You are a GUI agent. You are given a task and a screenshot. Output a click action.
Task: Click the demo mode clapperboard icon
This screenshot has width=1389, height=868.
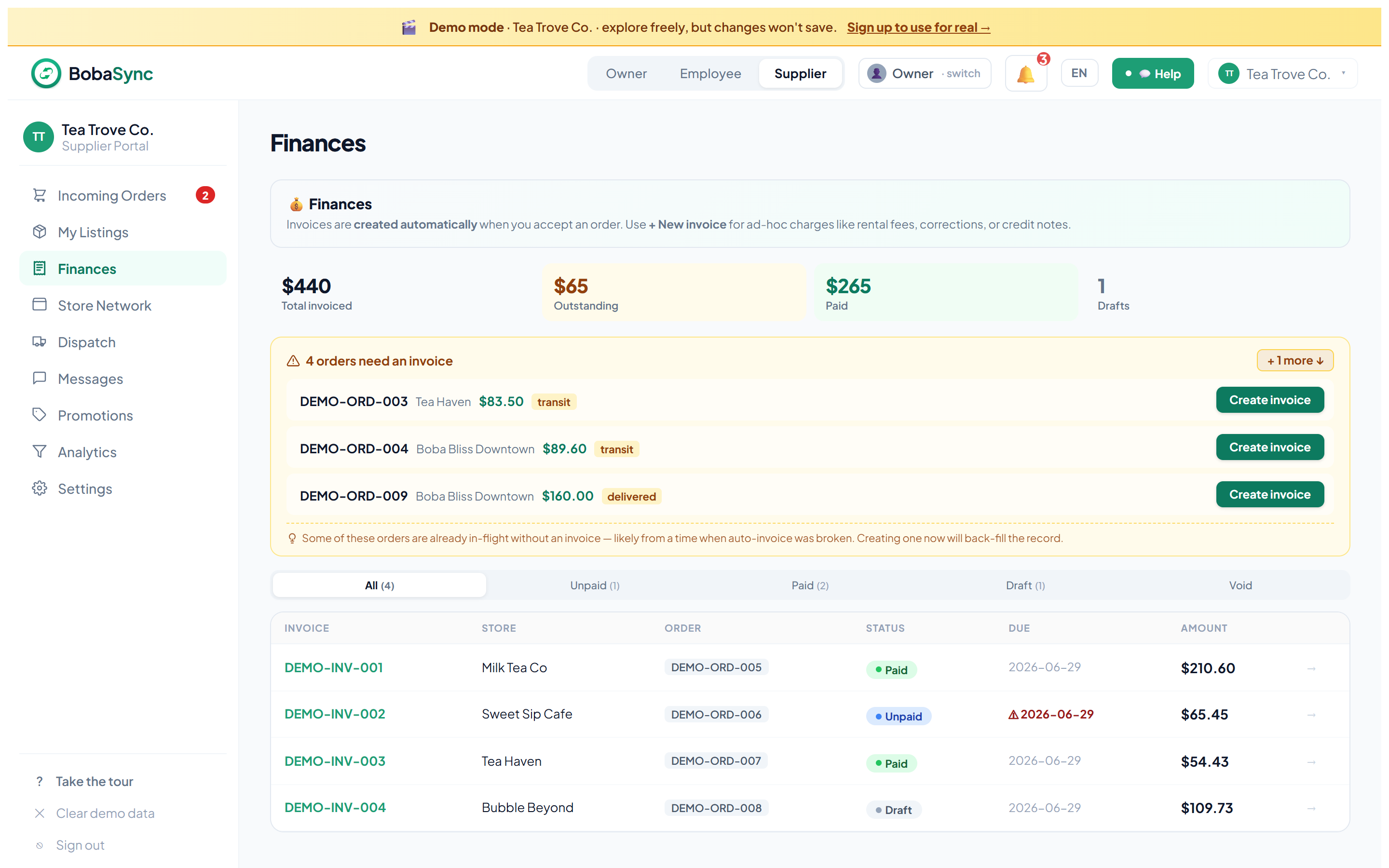point(409,27)
